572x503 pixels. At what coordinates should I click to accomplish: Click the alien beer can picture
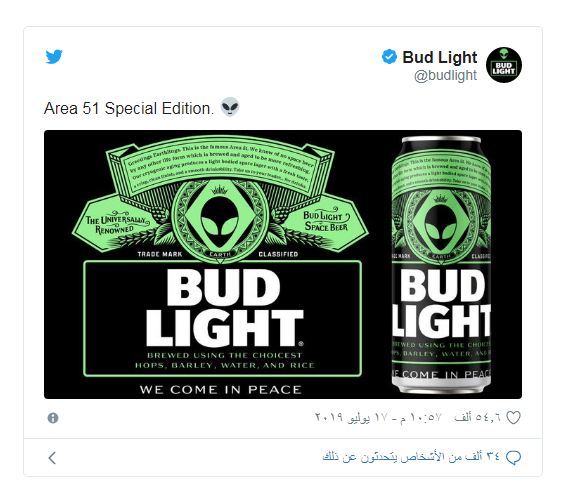441,265
